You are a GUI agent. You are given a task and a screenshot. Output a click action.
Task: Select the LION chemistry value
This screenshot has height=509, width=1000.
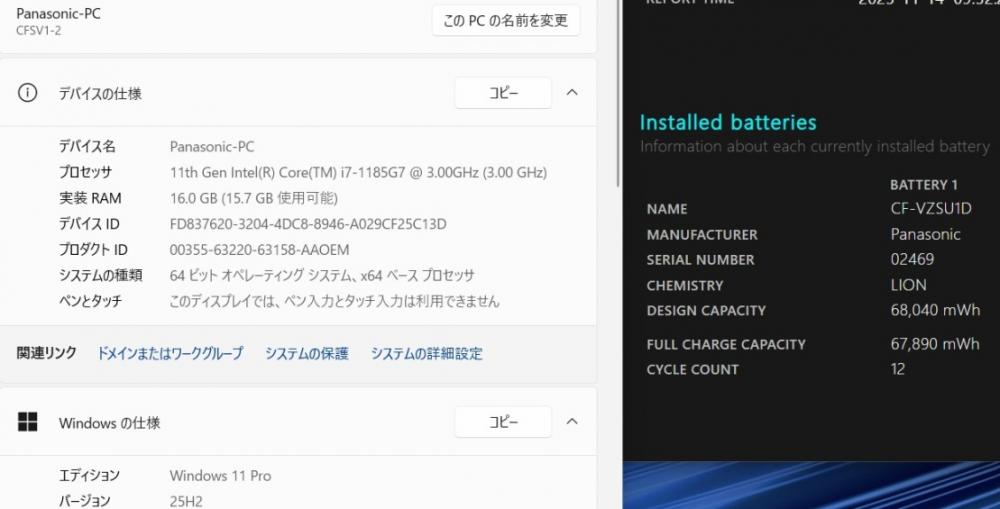point(908,285)
